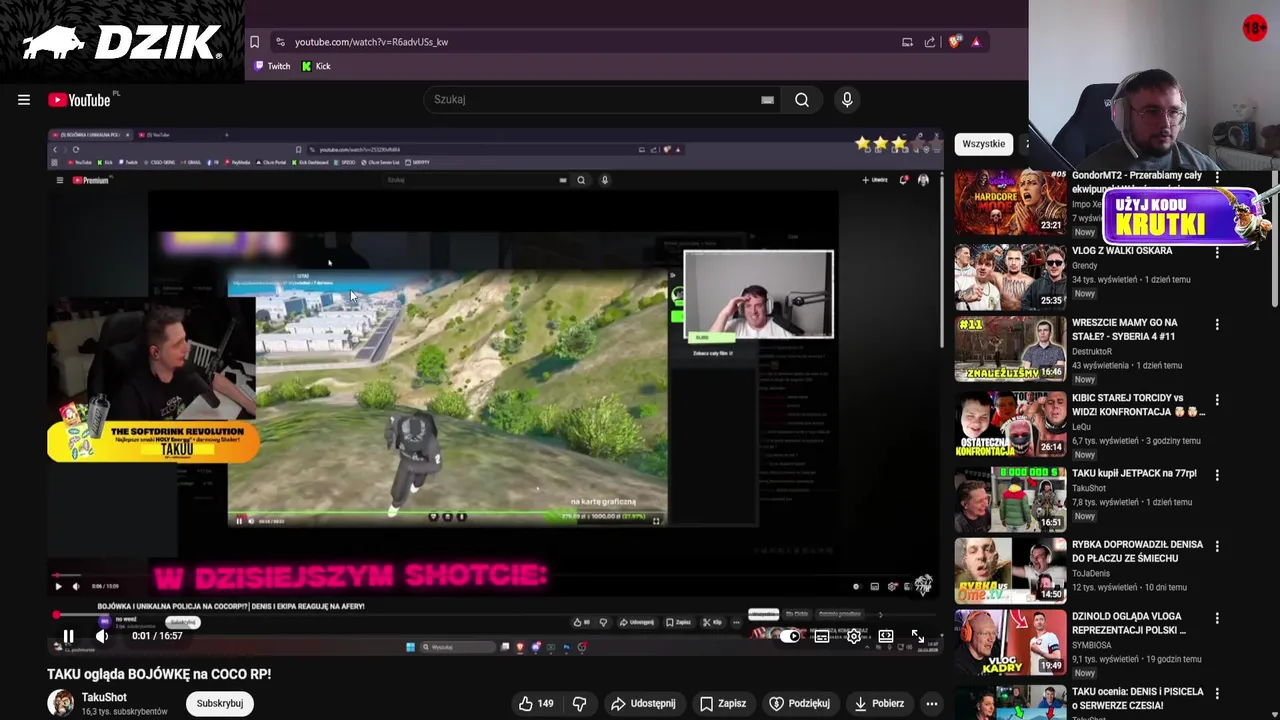Open GondorMT2 video options three dots
The image size is (1280, 720).
tap(1217, 177)
